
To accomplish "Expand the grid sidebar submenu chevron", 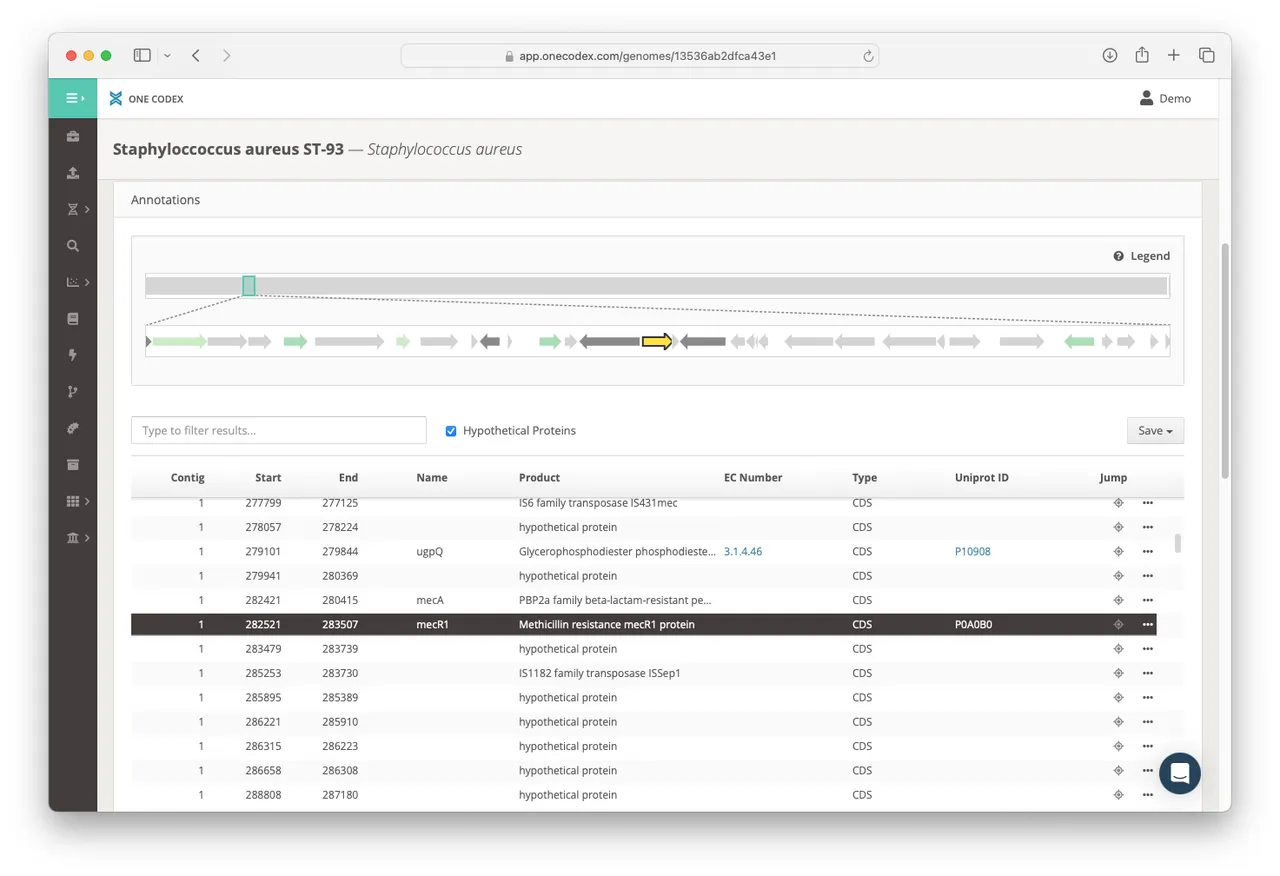I will point(87,501).
